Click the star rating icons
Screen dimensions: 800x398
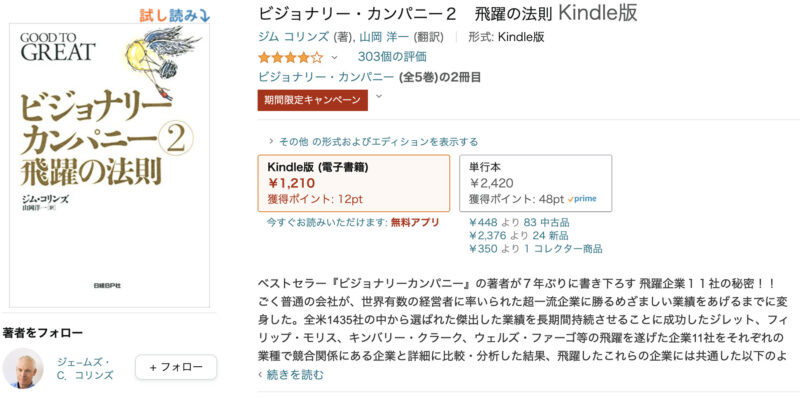(x=291, y=57)
